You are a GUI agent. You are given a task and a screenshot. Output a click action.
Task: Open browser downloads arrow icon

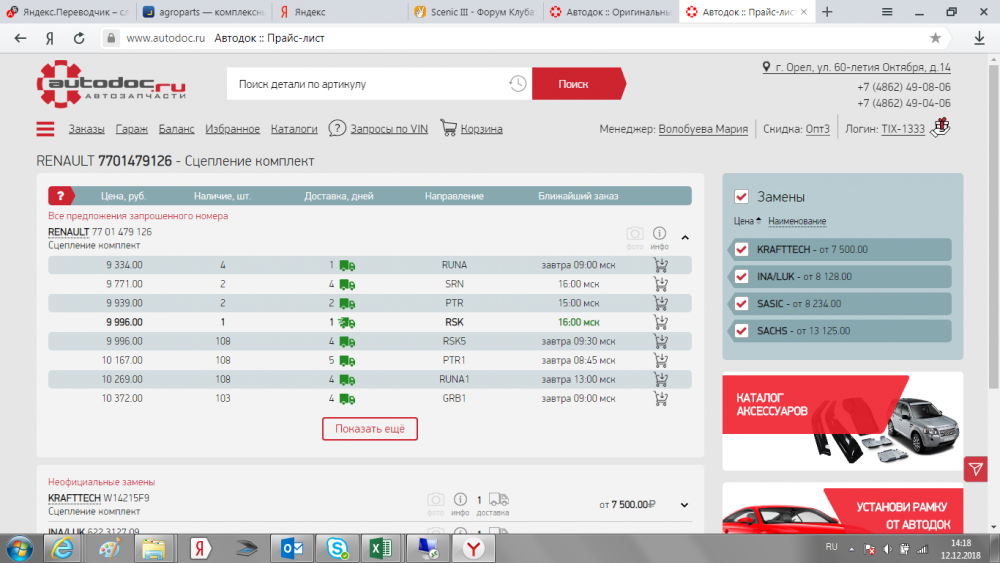point(979,38)
